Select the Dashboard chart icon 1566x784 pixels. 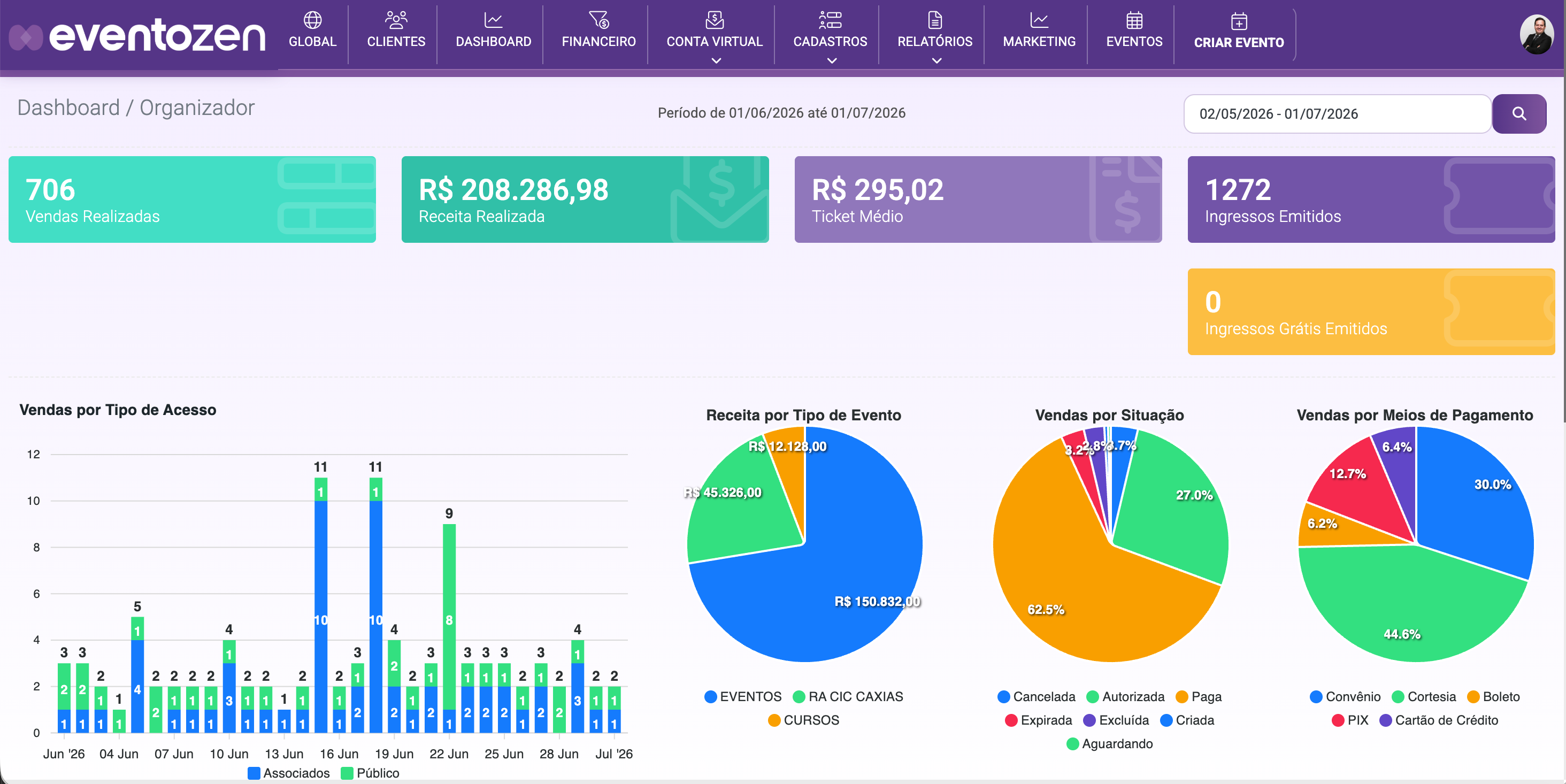pos(493,20)
